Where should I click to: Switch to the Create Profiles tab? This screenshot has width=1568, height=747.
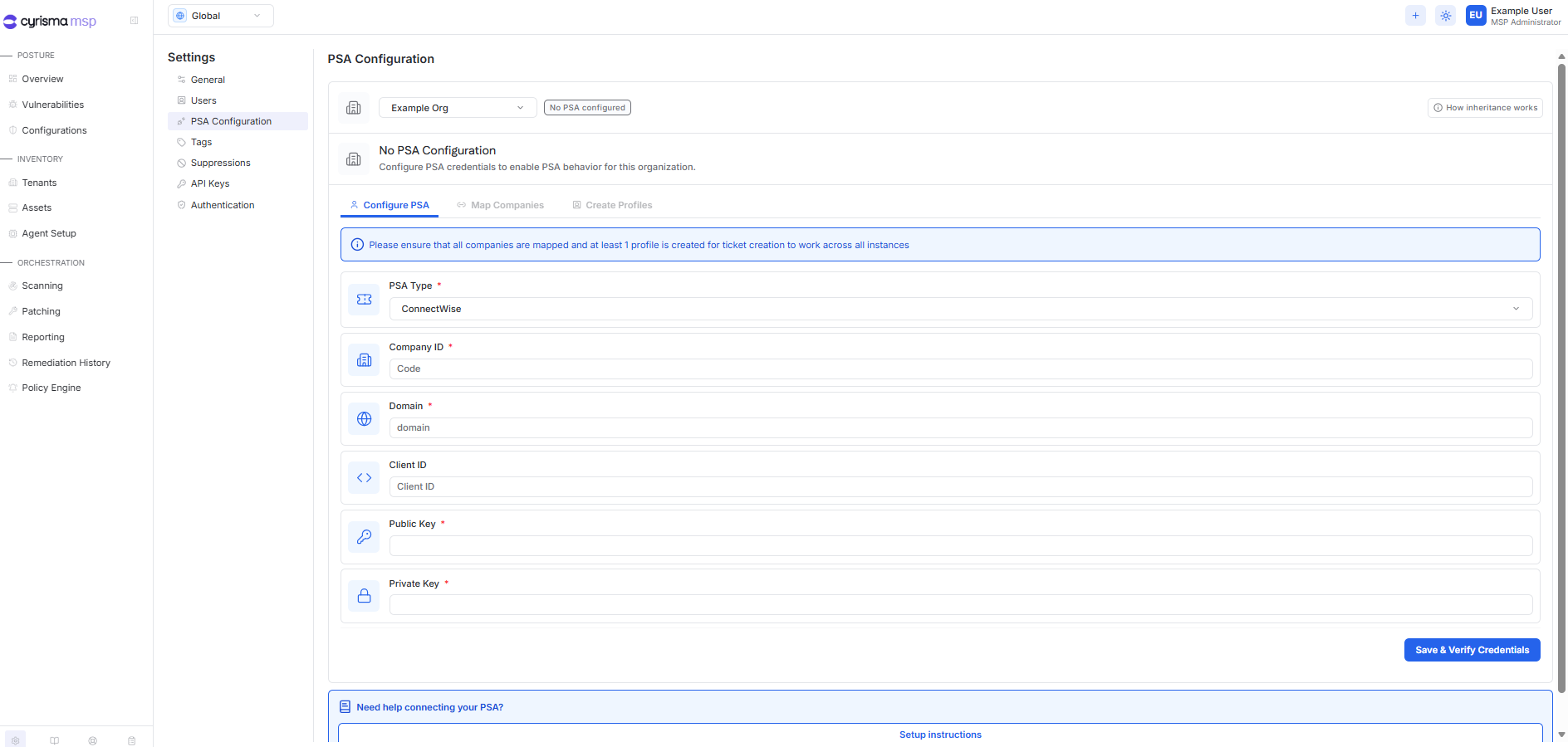coord(612,205)
